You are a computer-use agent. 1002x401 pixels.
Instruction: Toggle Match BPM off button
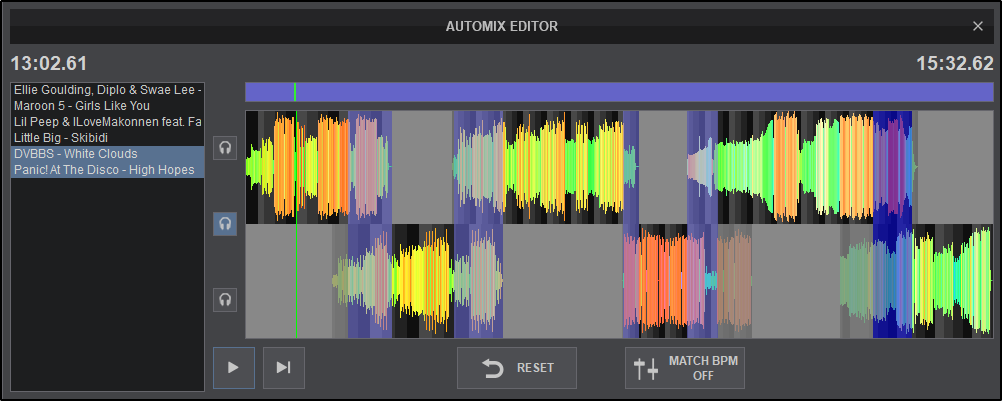tap(685, 368)
